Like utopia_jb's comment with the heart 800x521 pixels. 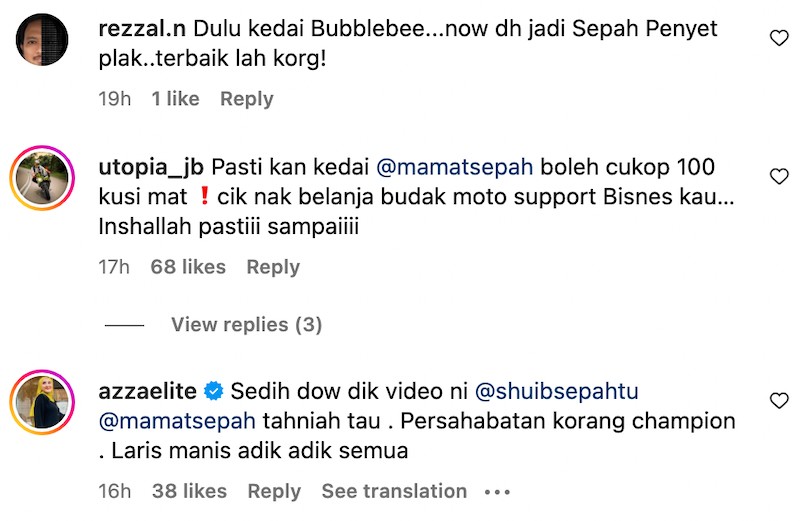pyautogui.click(x=779, y=177)
